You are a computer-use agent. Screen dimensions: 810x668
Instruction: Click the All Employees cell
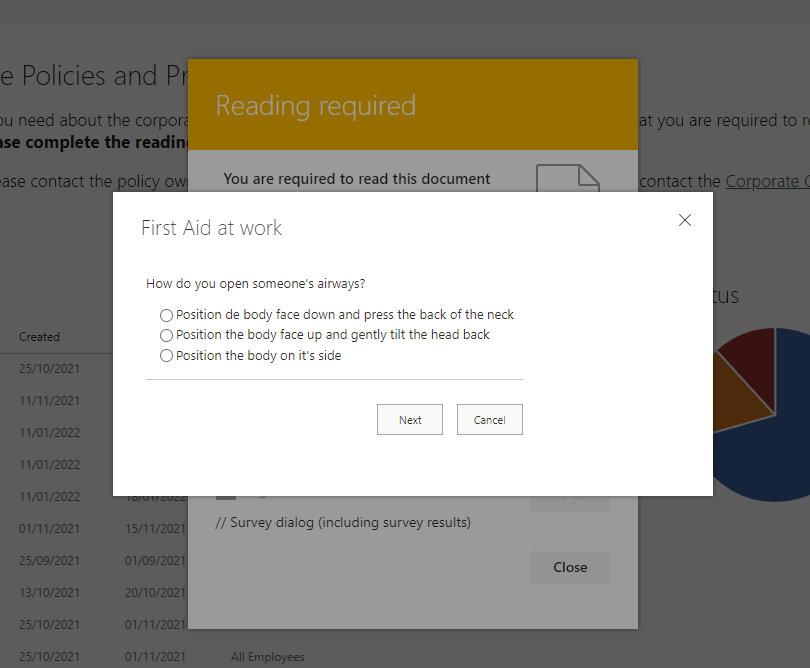click(x=267, y=657)
